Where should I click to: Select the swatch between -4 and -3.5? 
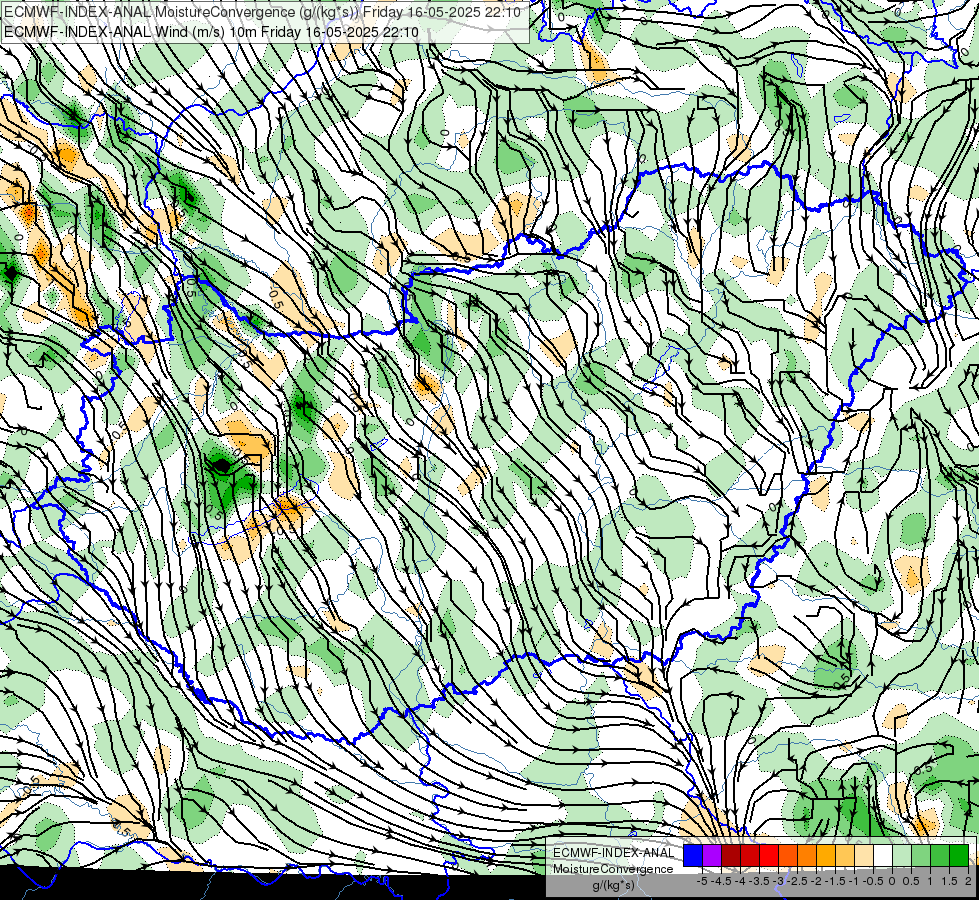tap(750, 856)
